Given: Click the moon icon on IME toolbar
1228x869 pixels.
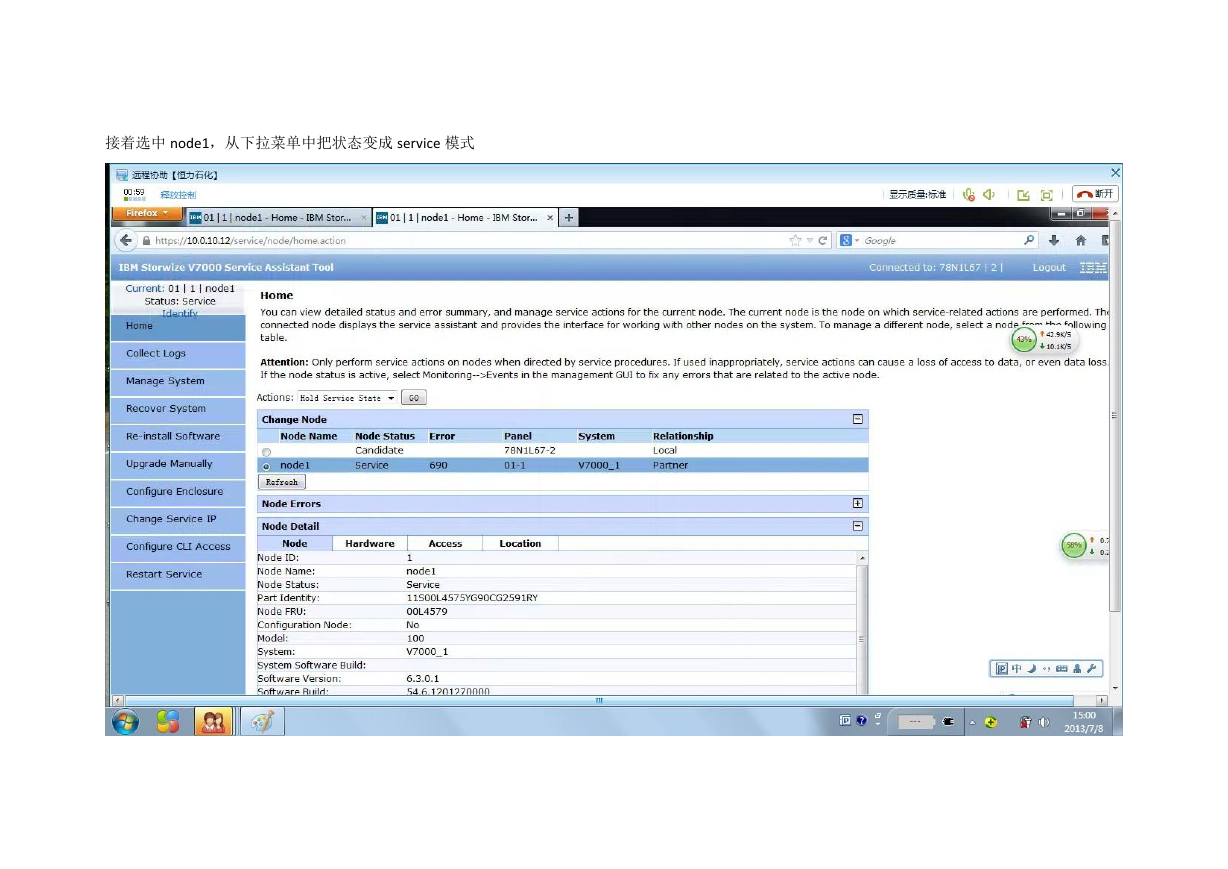Looking at the screenshot, I should [x=1031, y=669].
